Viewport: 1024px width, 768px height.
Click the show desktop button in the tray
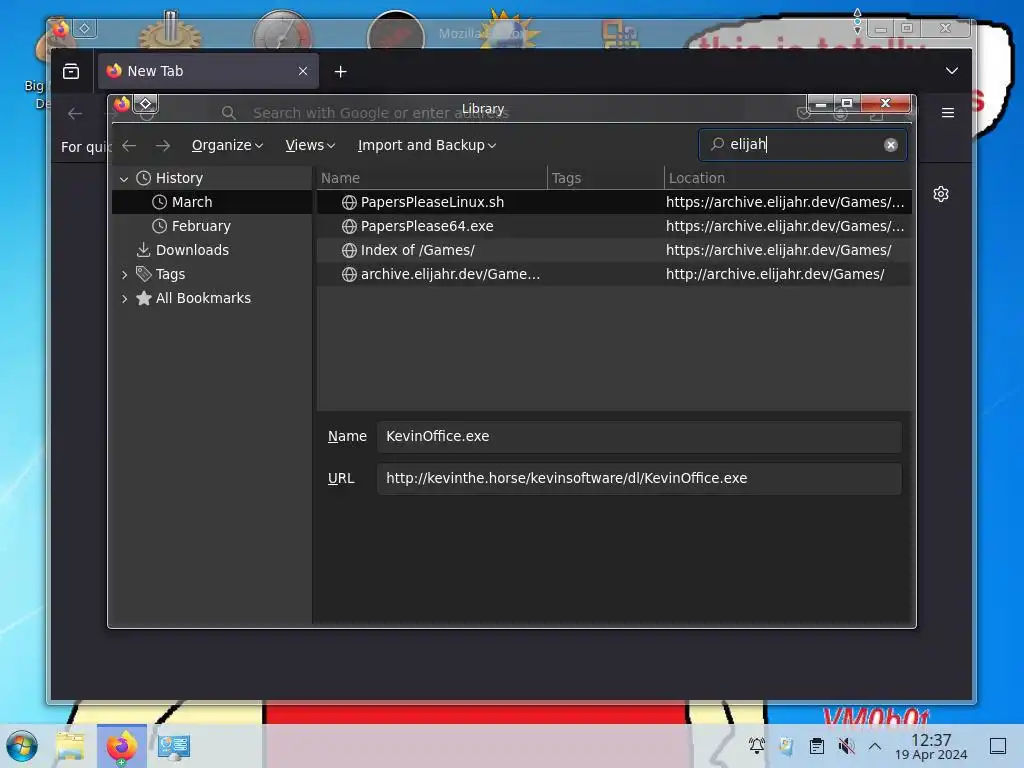pyautogui.click(x=998, y=746)
